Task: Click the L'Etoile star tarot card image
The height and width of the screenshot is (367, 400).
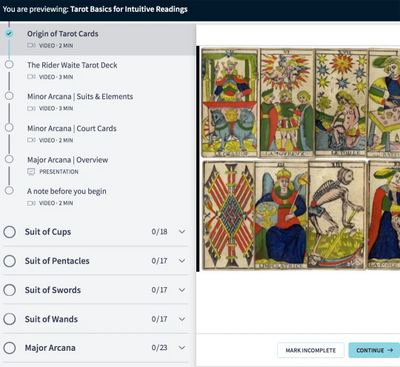Action: coord(341,103)
